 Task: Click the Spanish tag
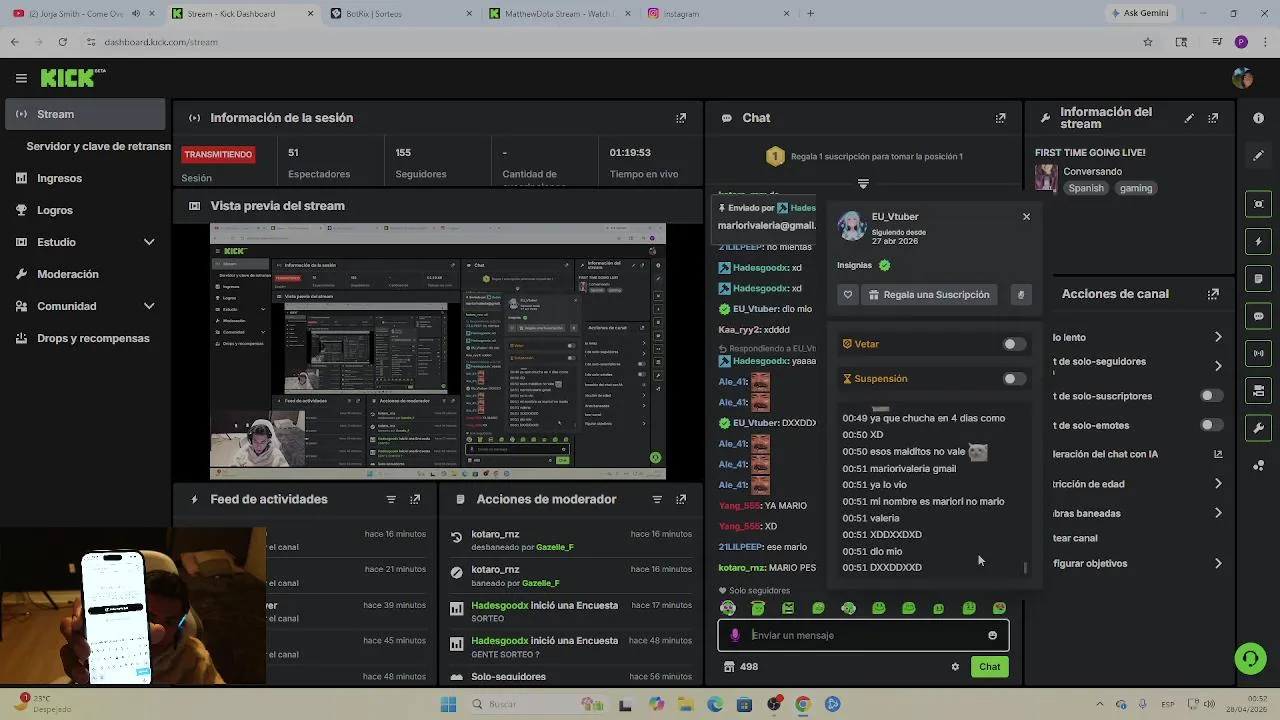coord(1086,188)
